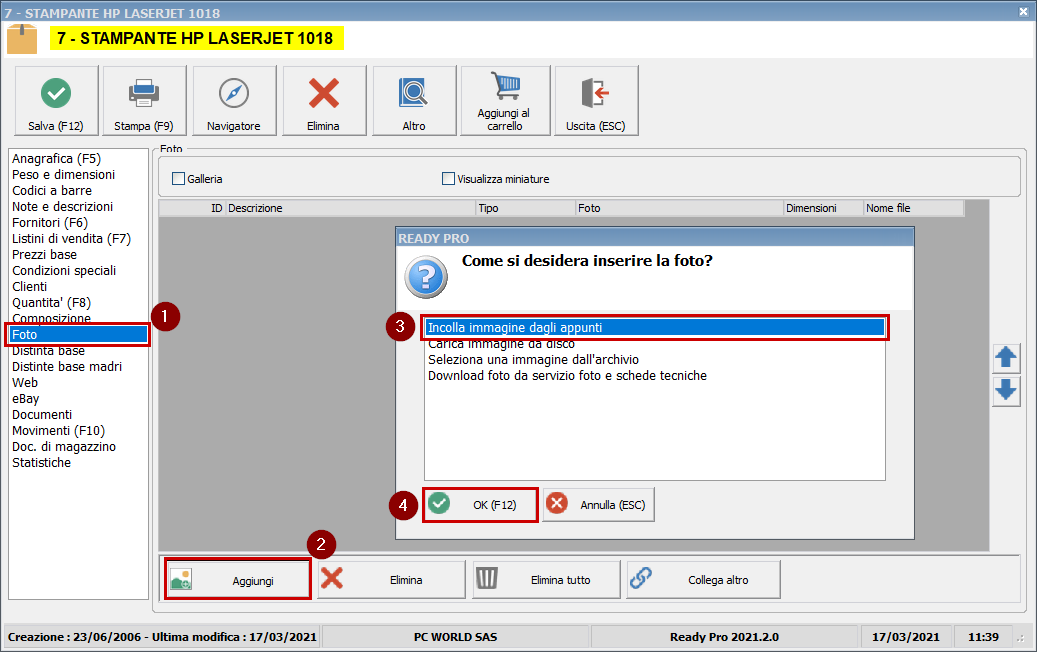Sort by the Dimensioni column header

[823, 208]
